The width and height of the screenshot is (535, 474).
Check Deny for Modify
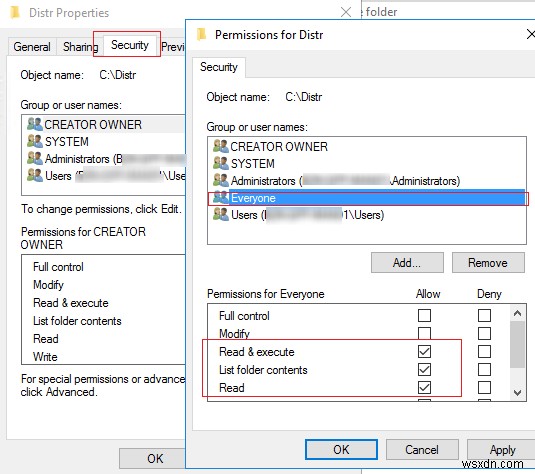pos(484,333)
